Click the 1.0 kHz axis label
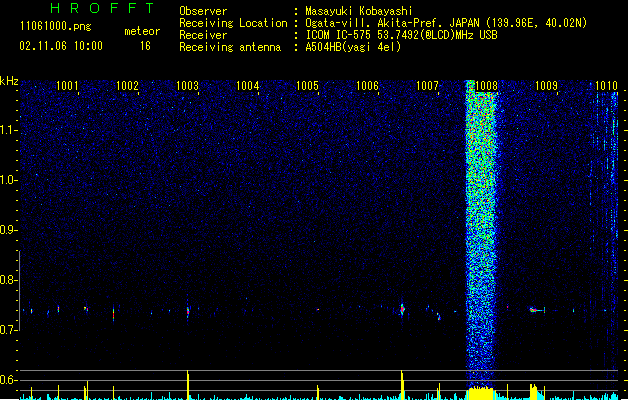 8,180
